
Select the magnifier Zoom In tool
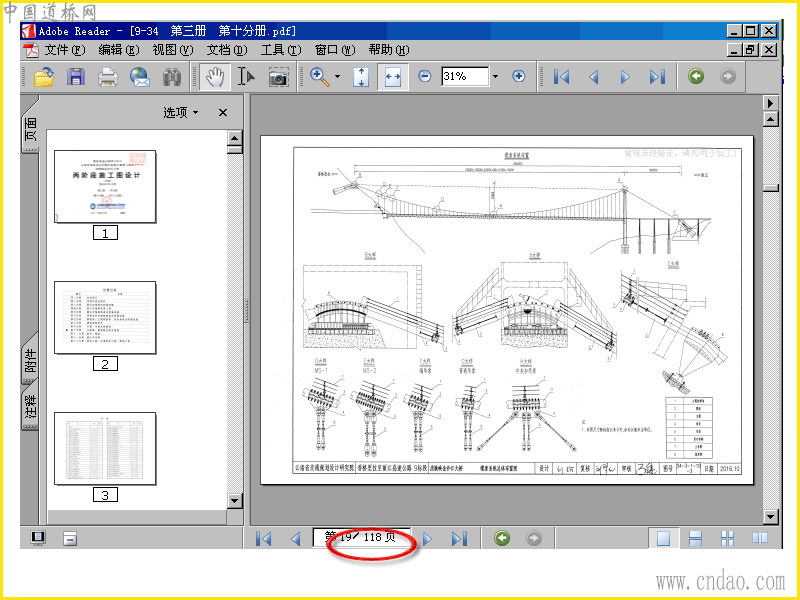click(x=319, y=77)
